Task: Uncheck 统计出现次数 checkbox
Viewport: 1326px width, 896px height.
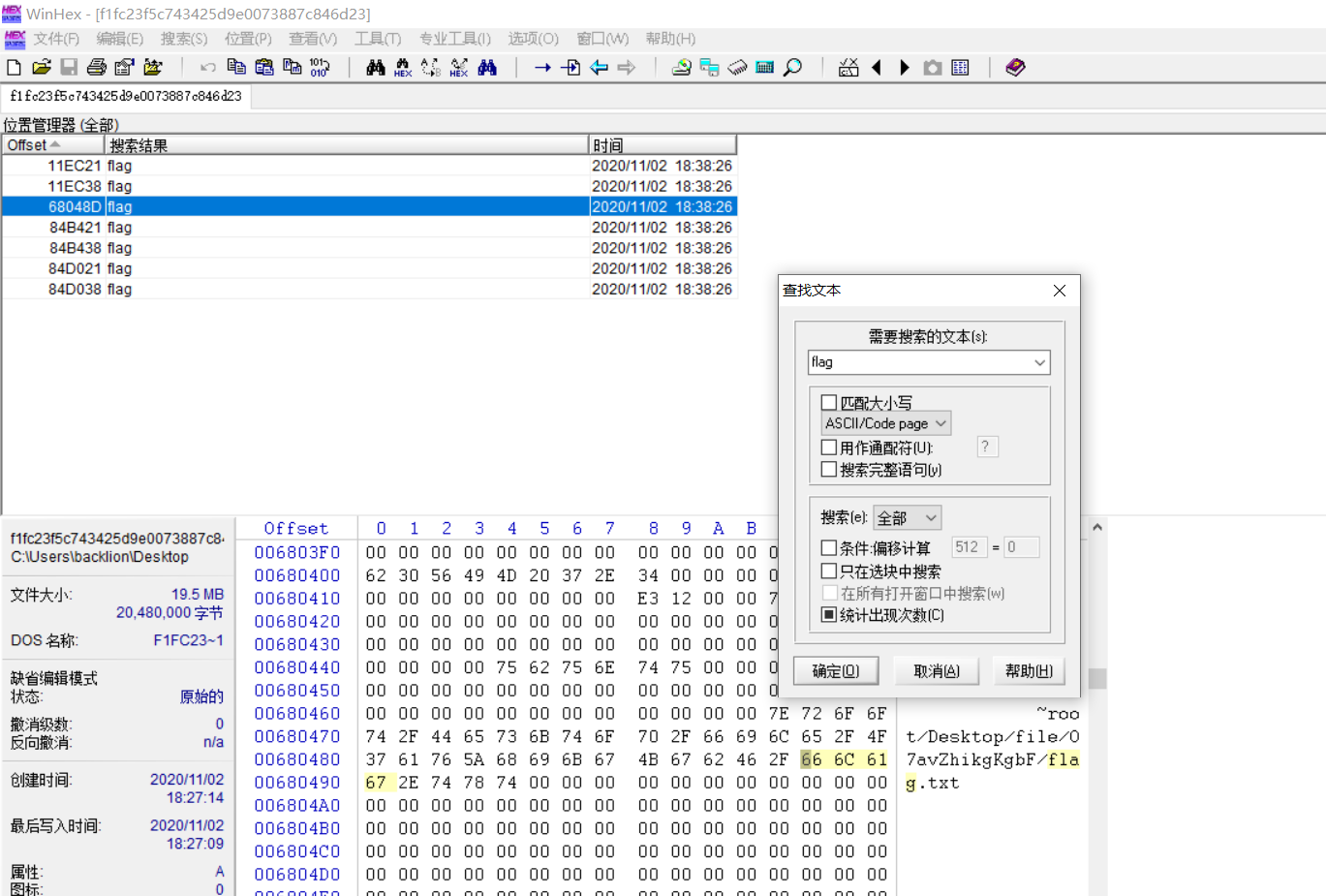Action: (829, 615)
